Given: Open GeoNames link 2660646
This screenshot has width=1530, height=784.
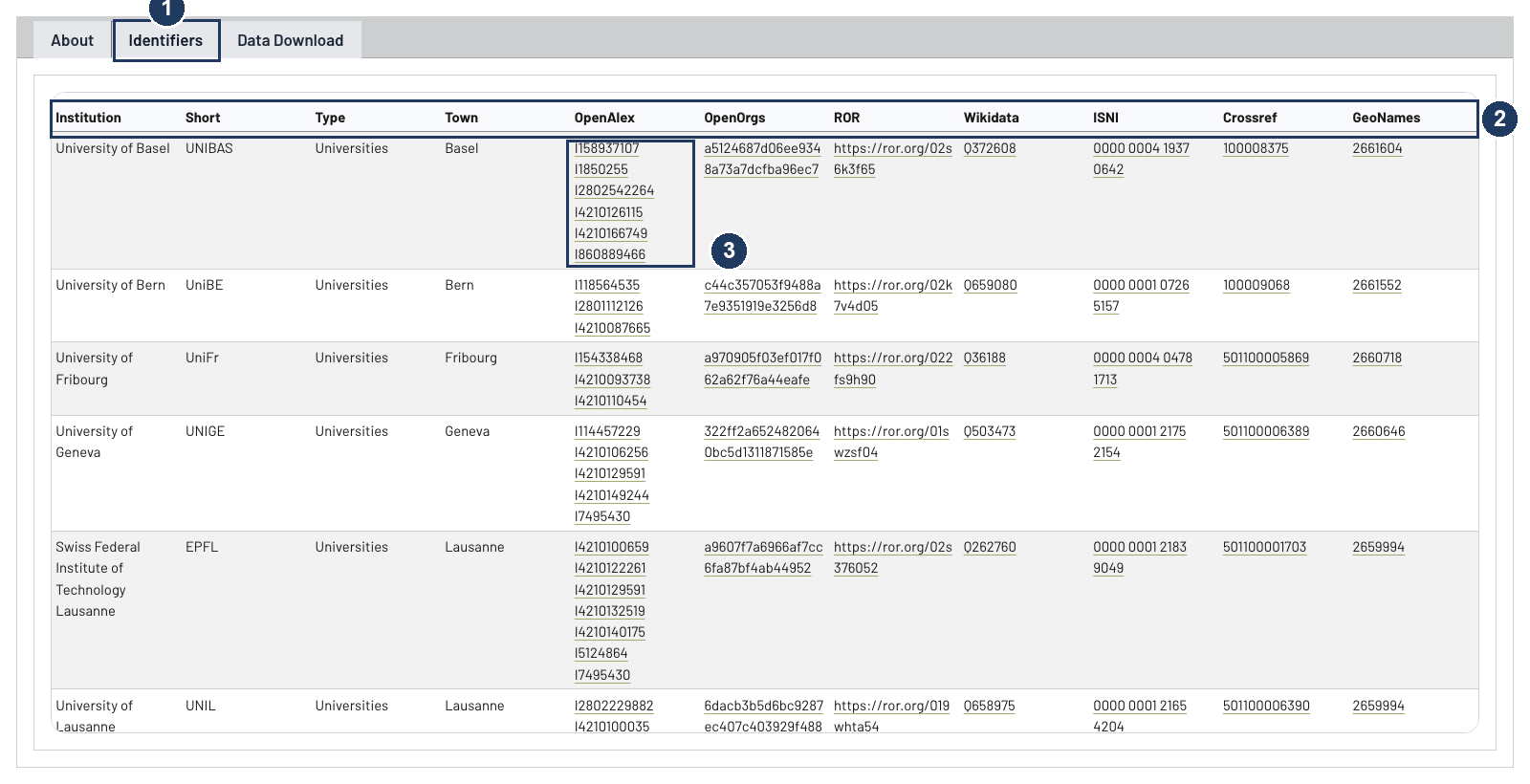Looking at the screenshot, I should point(1378,431).
